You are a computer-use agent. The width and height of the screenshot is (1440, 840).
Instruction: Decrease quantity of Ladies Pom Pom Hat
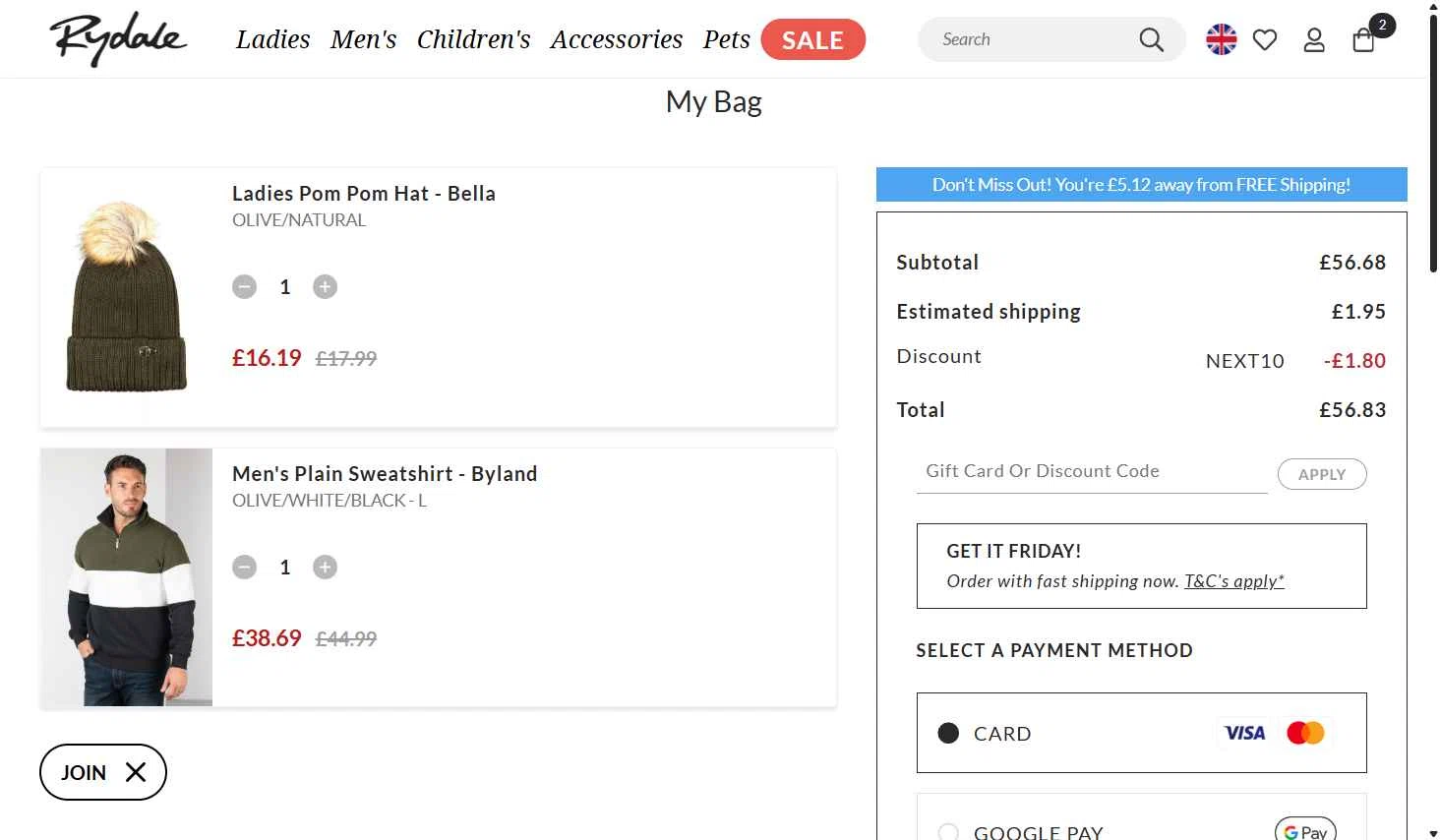[x=244, y=286]
